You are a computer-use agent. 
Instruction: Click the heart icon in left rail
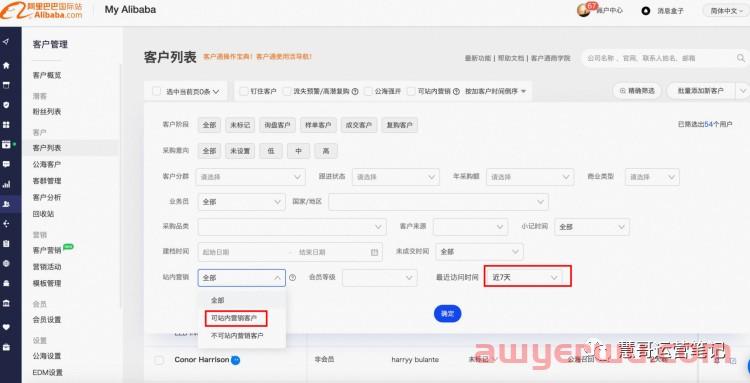tap(6, 327)
